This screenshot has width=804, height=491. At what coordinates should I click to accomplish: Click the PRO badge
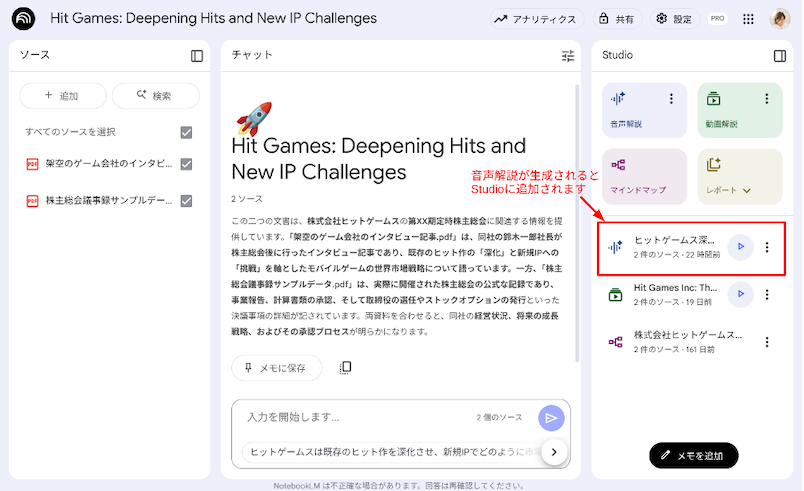(717, 18)
